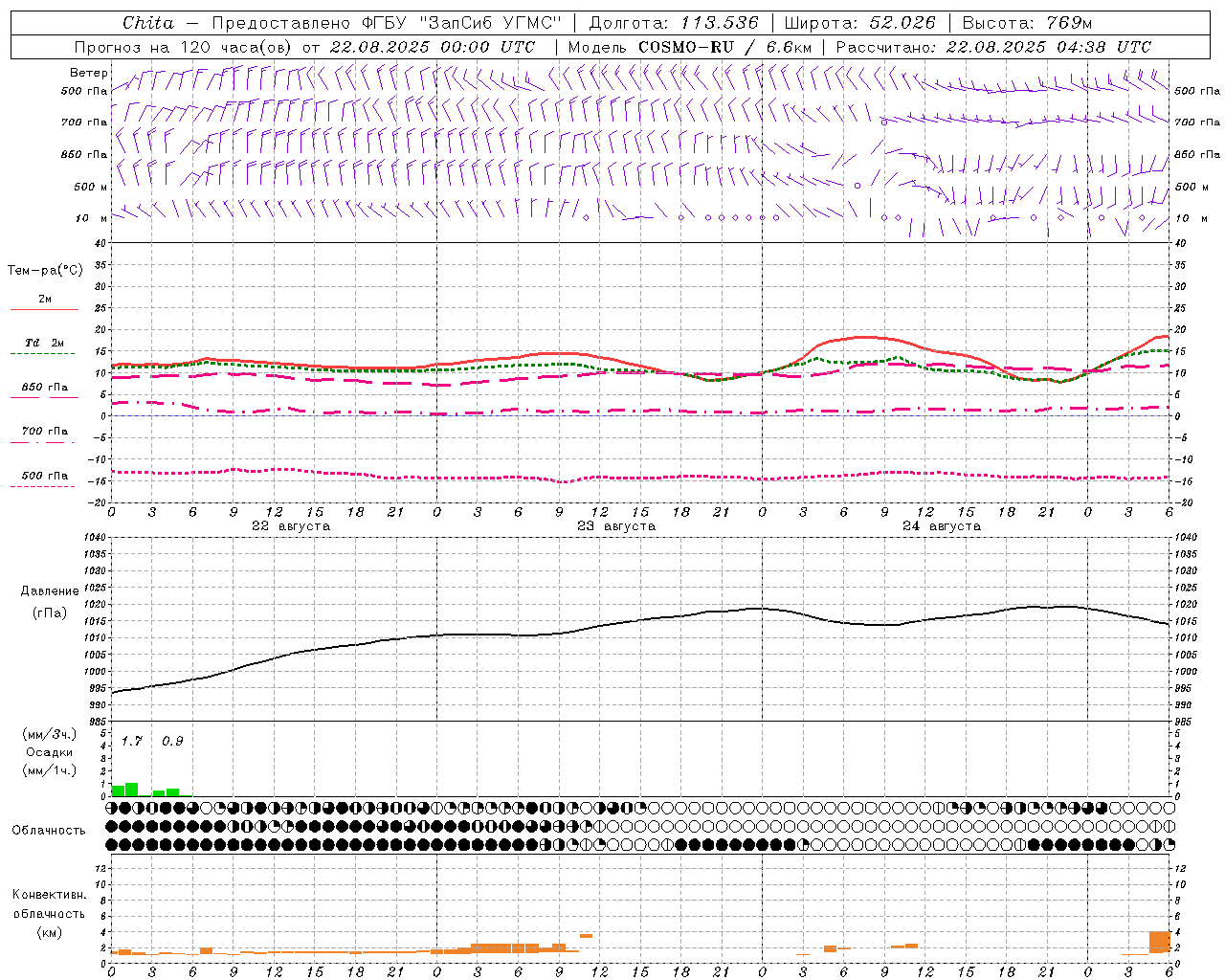Click the "-20" value on left temperature axis

(99, 502)
